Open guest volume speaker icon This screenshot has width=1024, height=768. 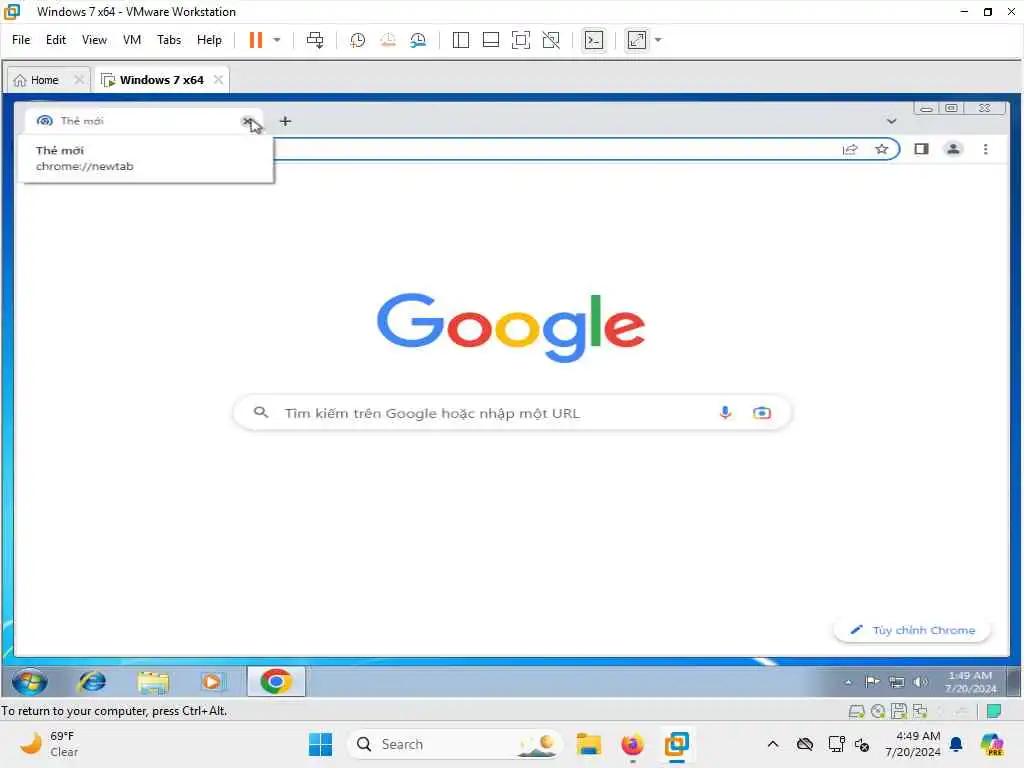920,682
